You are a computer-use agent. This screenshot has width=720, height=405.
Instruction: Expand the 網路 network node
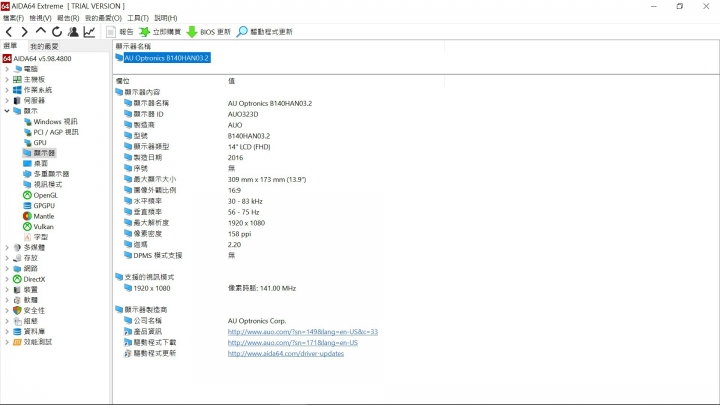pos(7,269)
